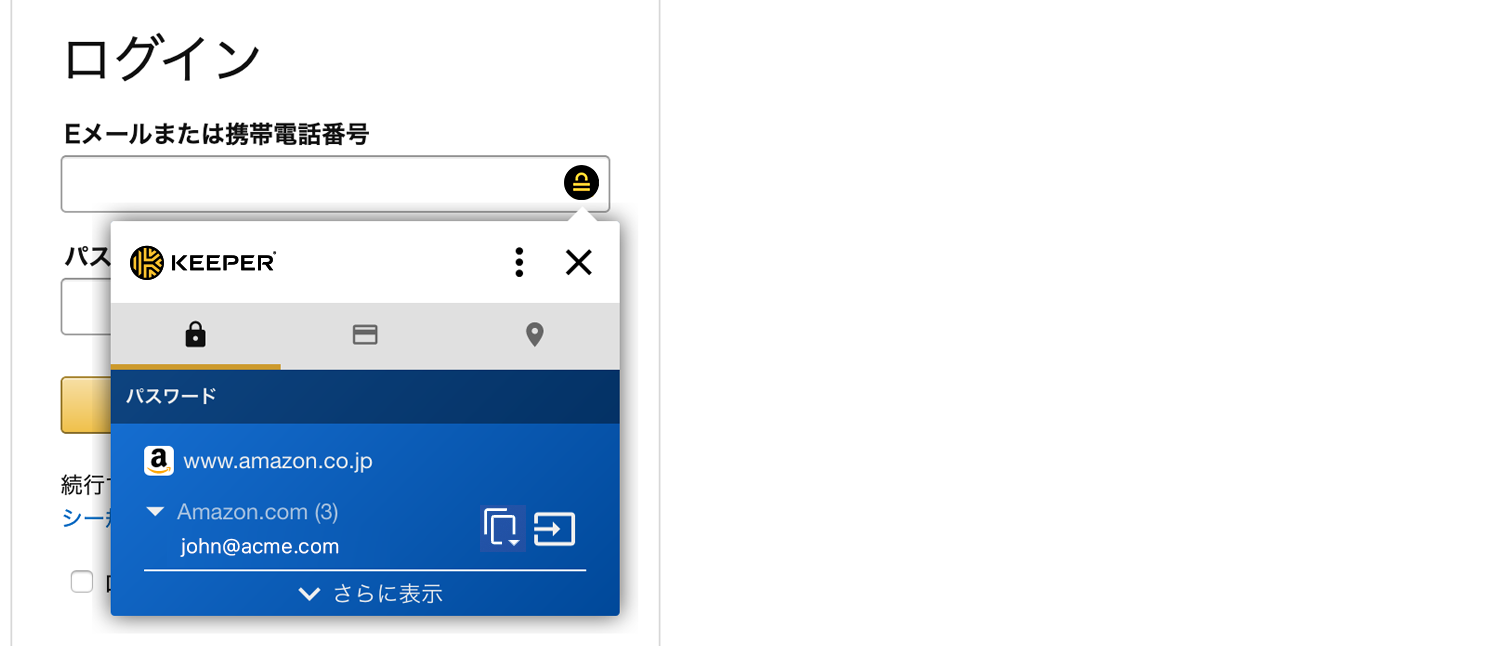This screenshot has height=646, width=1500.
Task: Click the yellow login button
Action: pos(86,405)
